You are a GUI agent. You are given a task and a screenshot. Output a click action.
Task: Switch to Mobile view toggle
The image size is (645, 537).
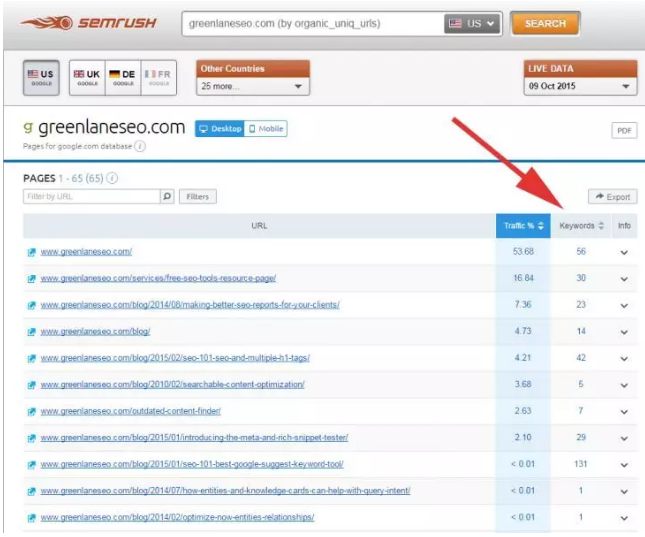click(267, 129)
